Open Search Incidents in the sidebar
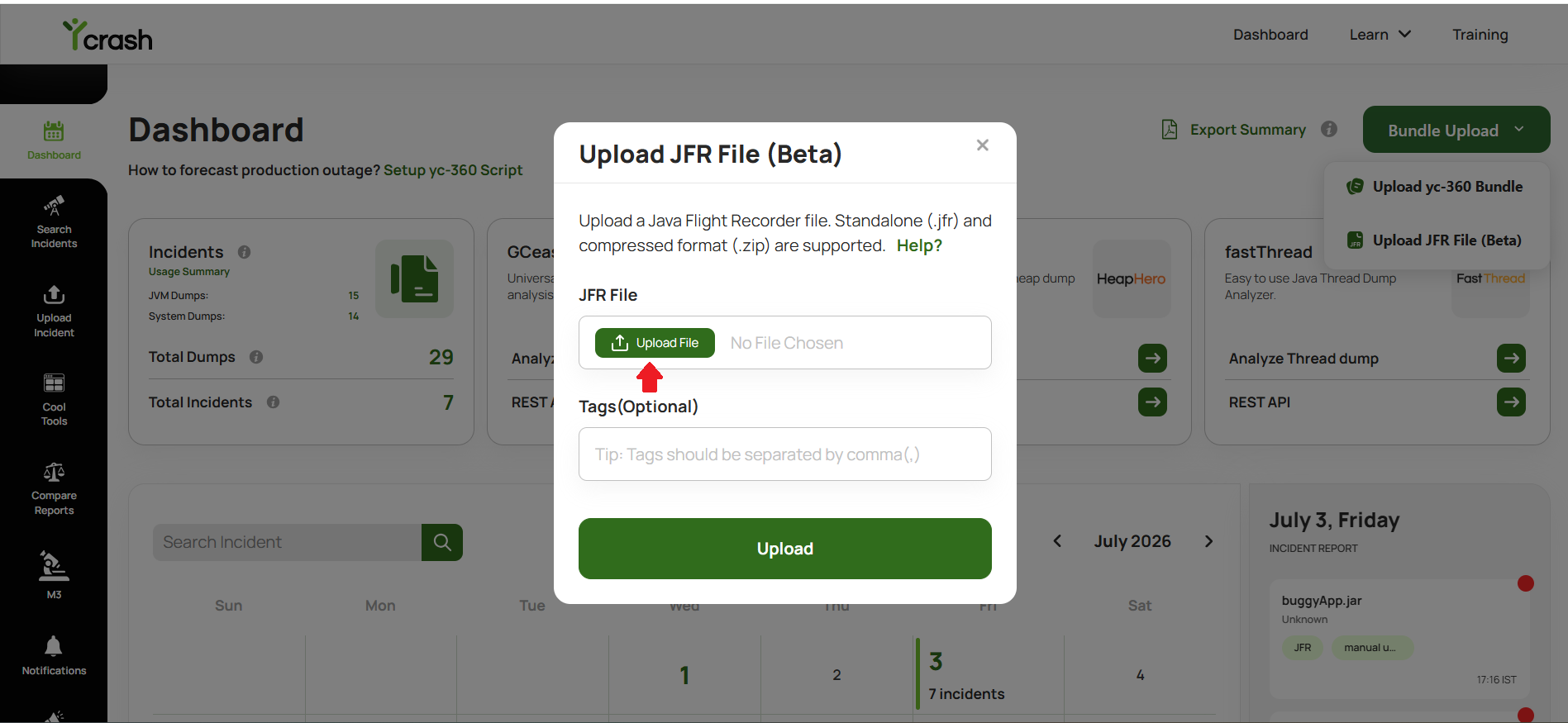The height and width of the screenshot is (723, 1568). pos(54,221)
